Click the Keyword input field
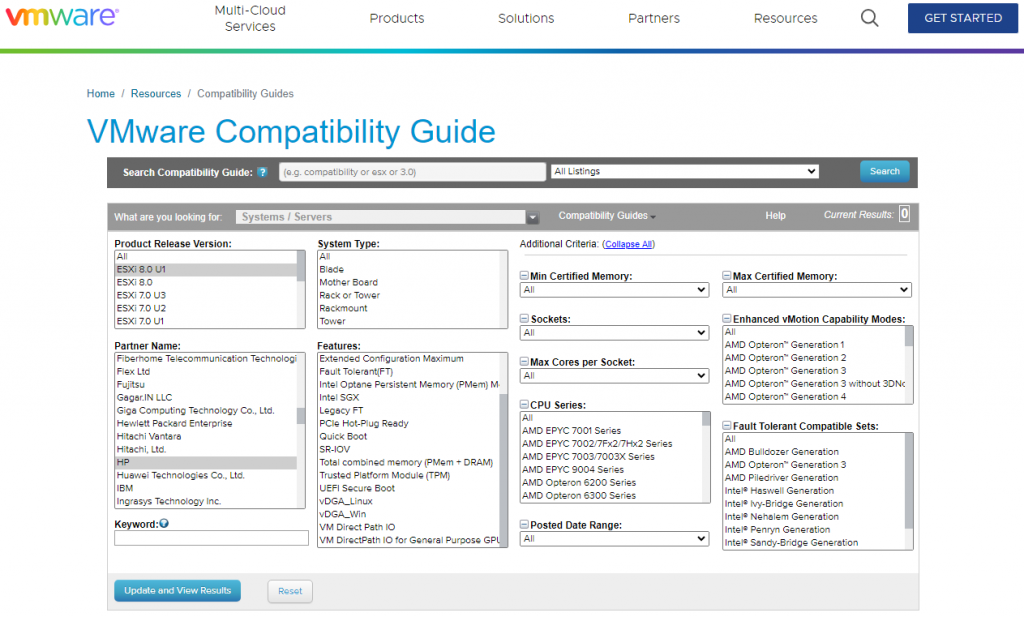 [211, 538]
